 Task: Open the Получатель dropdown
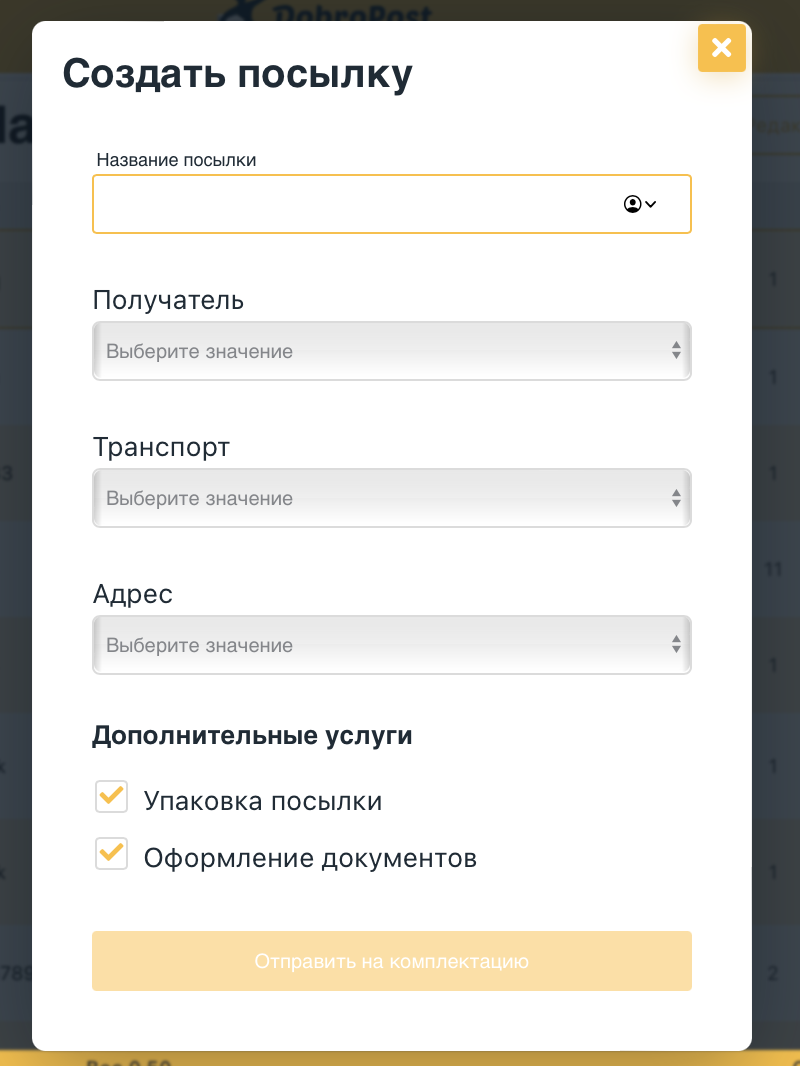380,351
